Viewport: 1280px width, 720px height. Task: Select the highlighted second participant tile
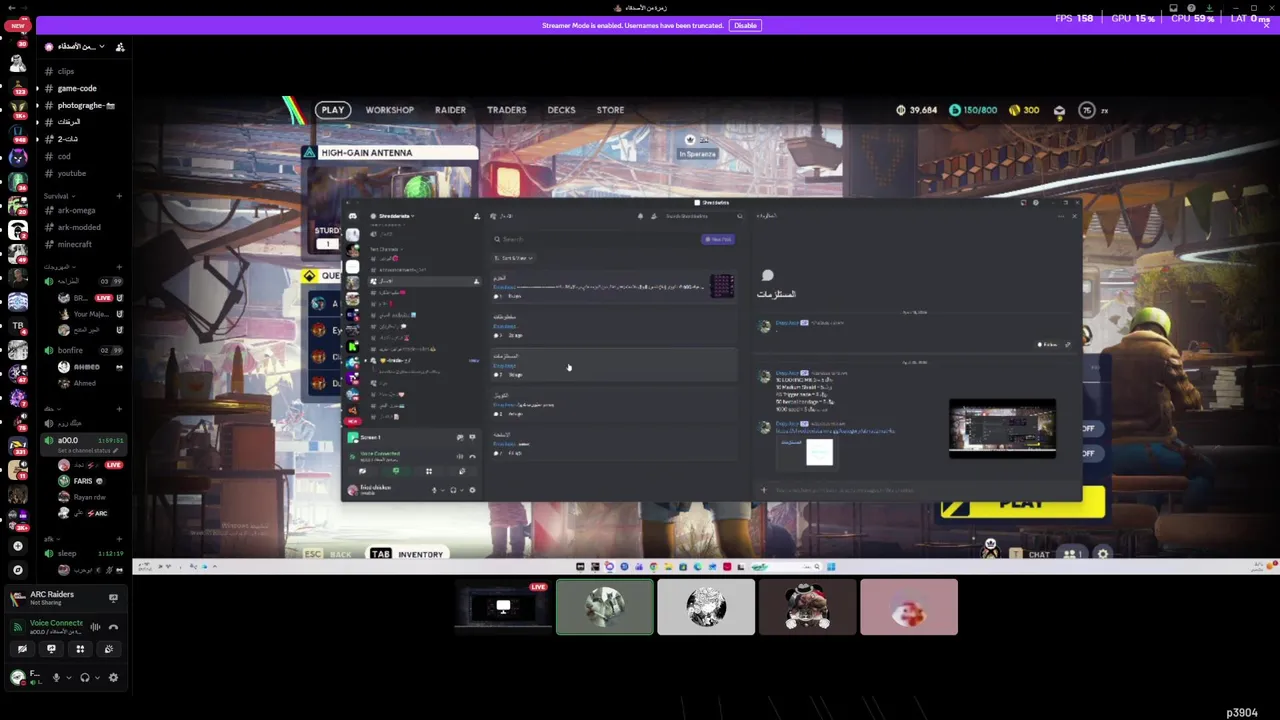[x=605, y=607]
